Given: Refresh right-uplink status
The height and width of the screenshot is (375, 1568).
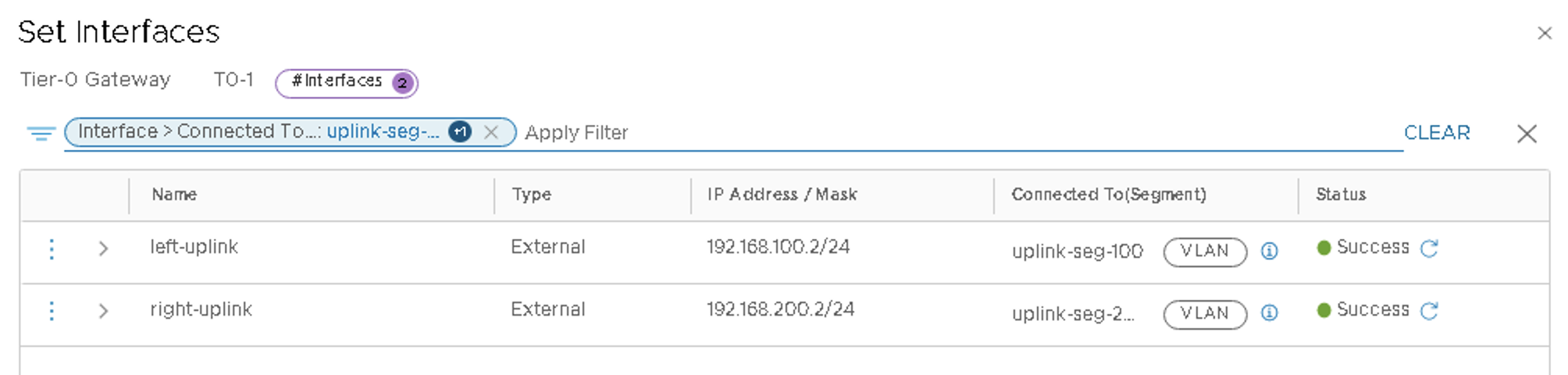Looking at the screenshot, I should [1429, 311].
